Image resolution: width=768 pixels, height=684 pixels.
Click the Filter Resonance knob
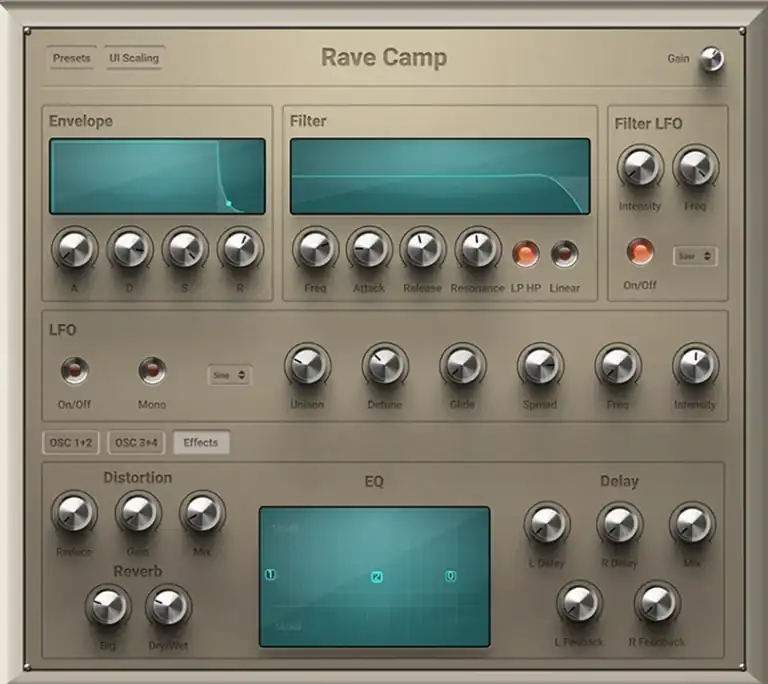pos(478,248)
